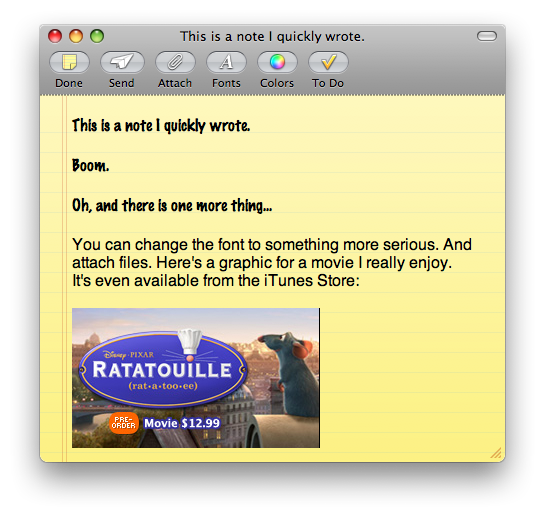Close the note window red button
The width and height of the screenshot is (545, 518).
pos(55,36)
